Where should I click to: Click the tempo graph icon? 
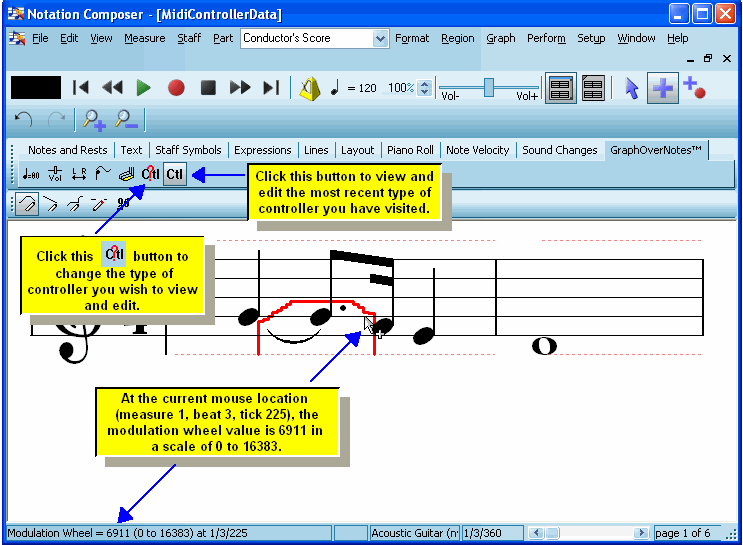click(30, 174)
